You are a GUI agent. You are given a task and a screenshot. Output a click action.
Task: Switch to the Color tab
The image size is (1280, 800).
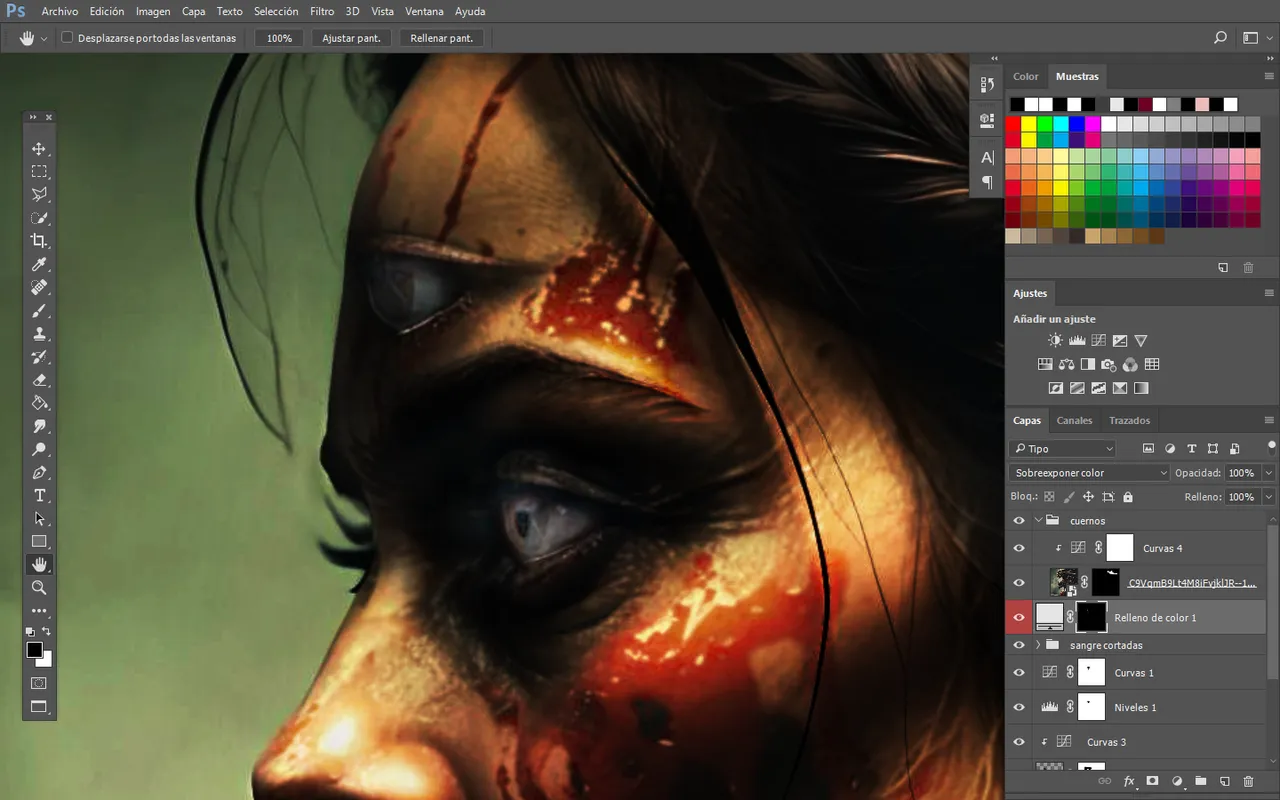point(1026,77)
